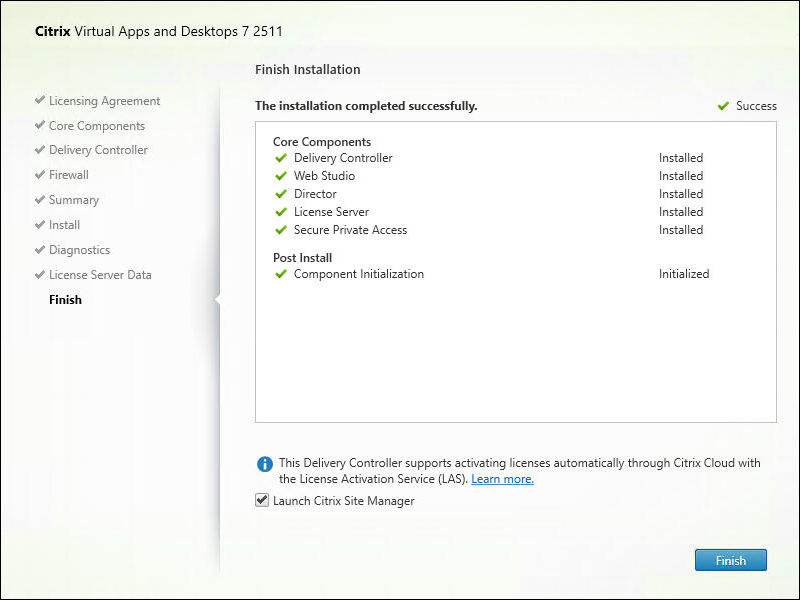Open the Learn more link

pyautogui.click(x=502, y=479)
